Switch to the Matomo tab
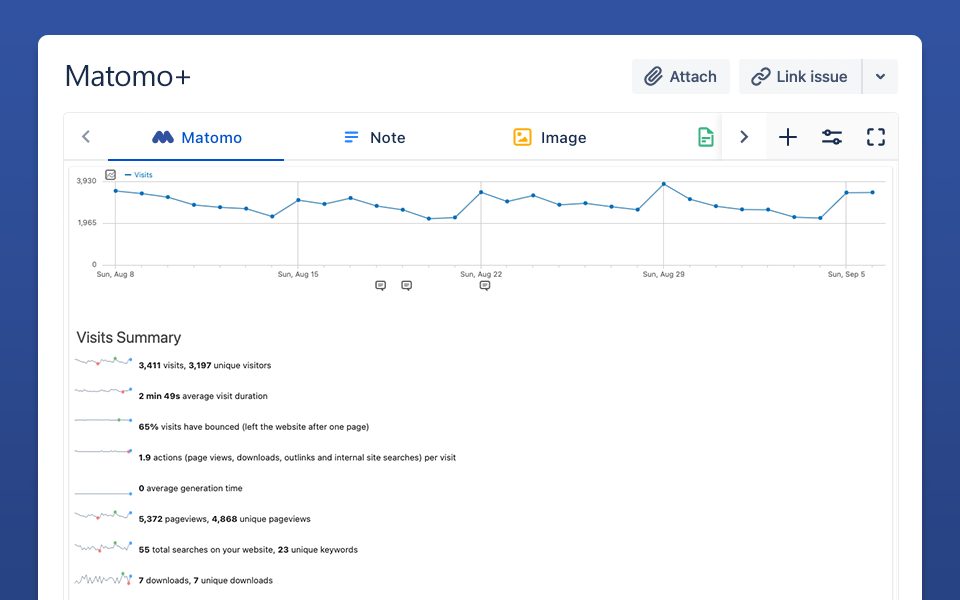The image size is (960, 600). coord(196,137)
